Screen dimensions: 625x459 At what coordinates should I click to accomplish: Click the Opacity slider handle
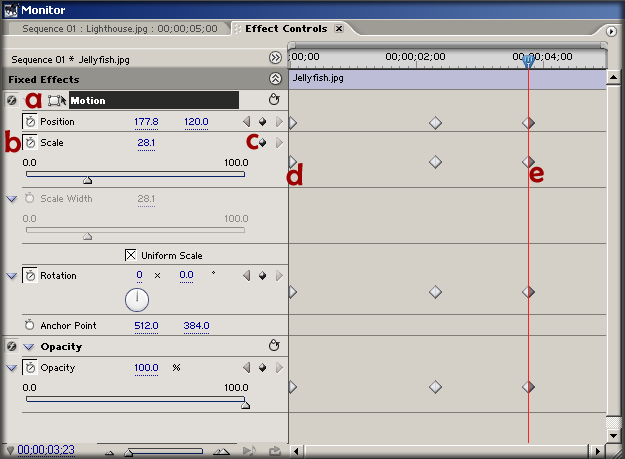tap(245, 405)
